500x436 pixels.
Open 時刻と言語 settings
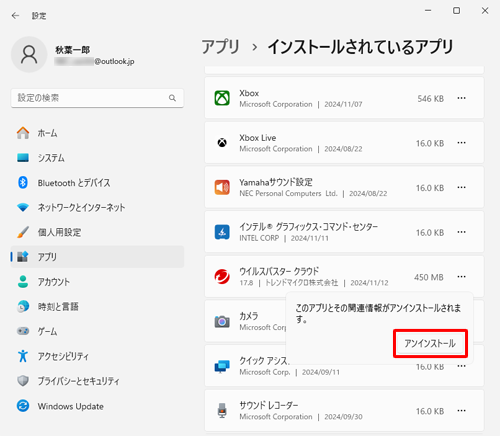click(97, 306)
